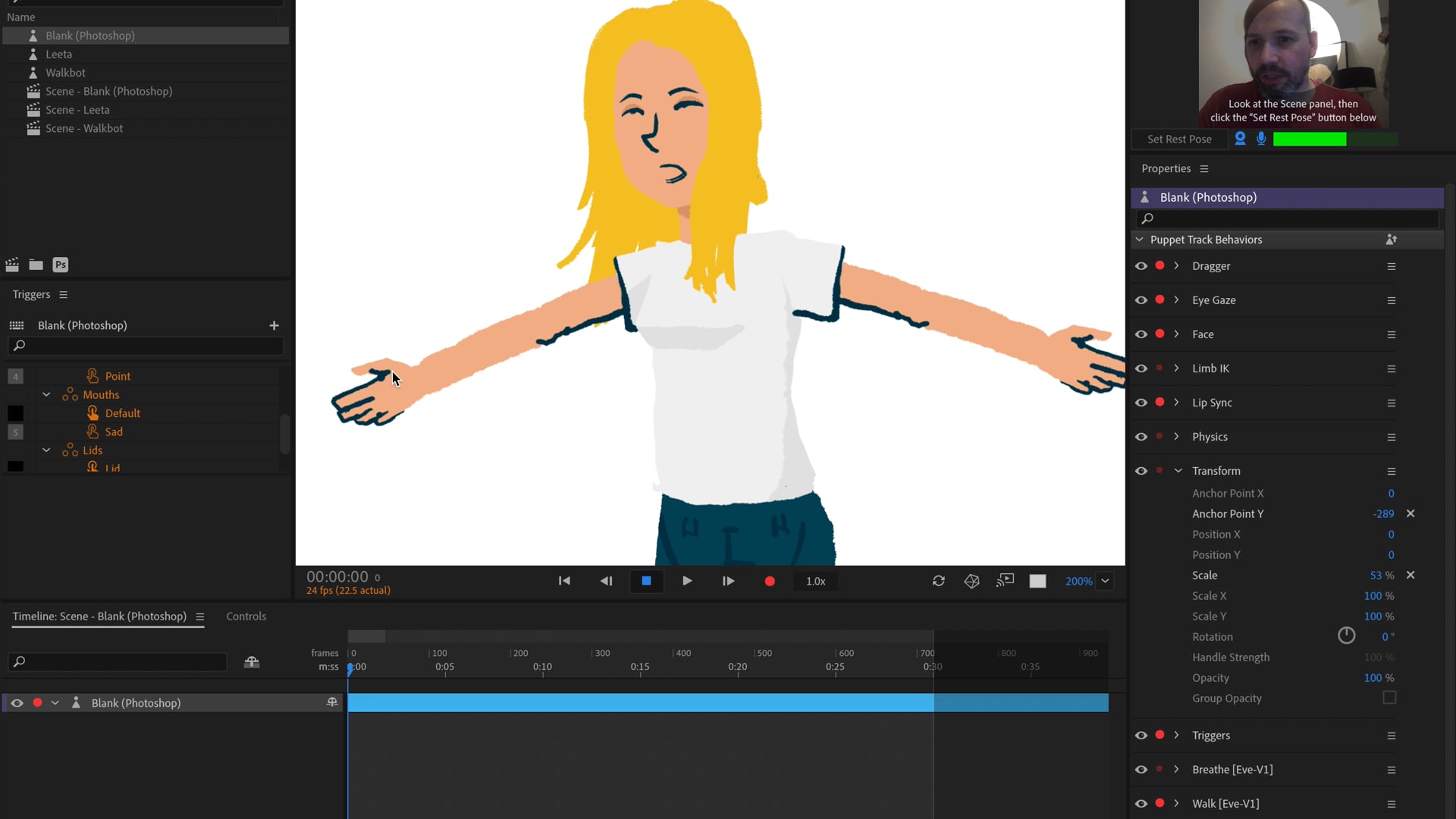
Task: Open the 200% zoom level dropdown
Action: (1104, 581)
